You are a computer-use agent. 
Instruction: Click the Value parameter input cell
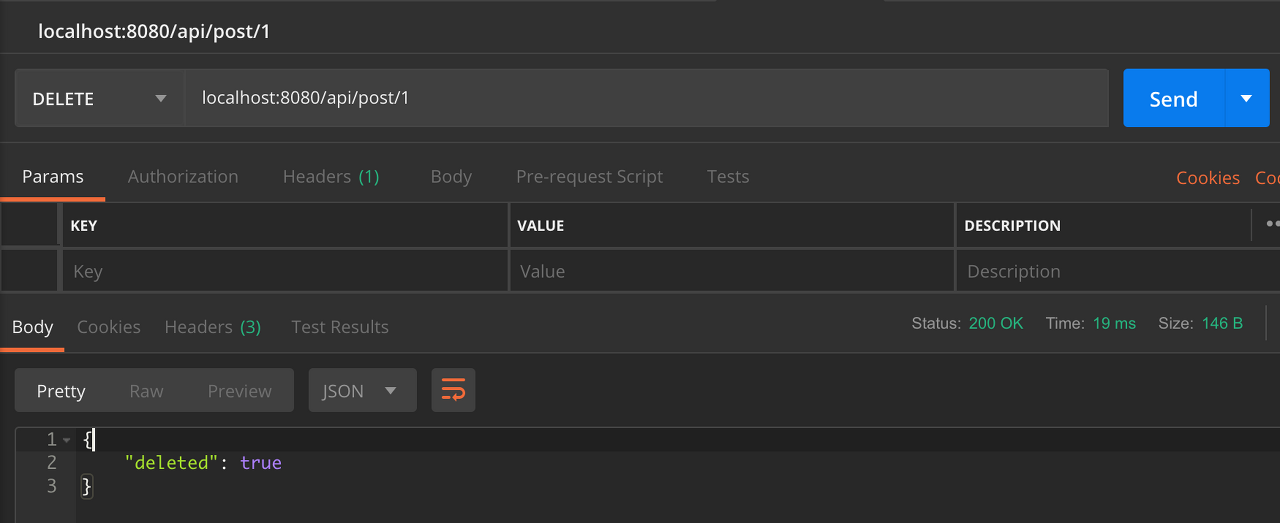tap(732, 271)
